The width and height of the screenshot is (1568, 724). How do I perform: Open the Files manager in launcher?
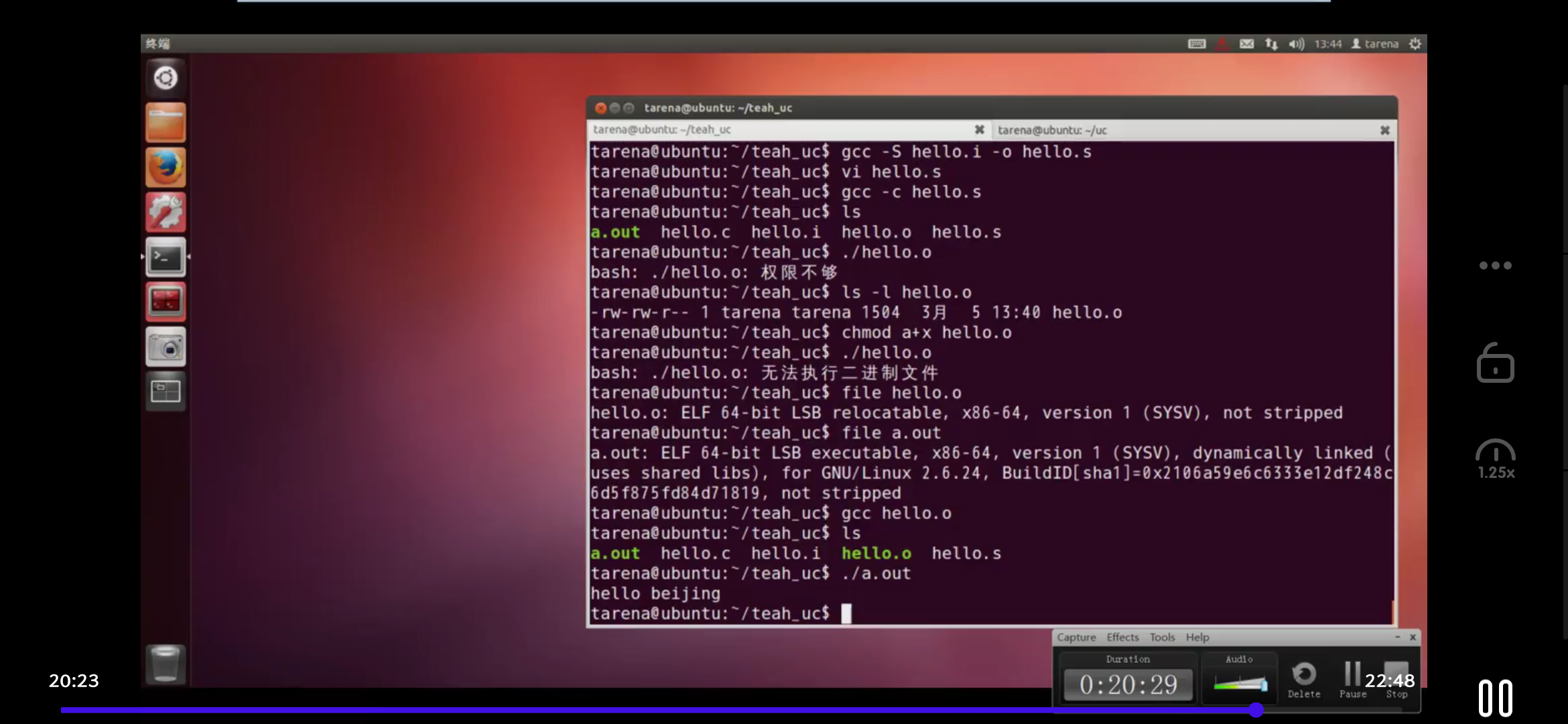pos(166,123)
